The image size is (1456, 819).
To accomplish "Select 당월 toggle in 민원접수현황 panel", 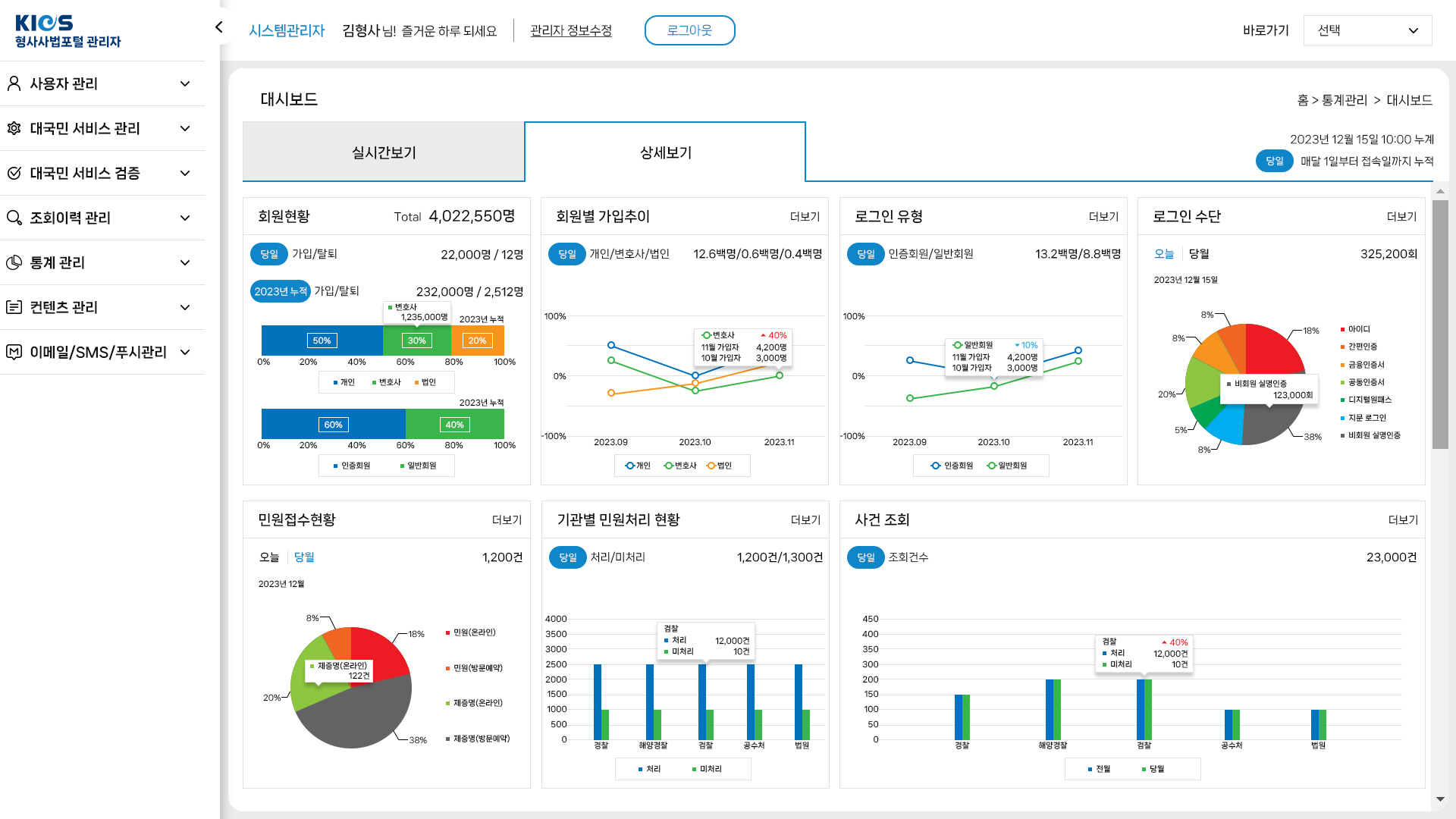I will click(304, 557).
